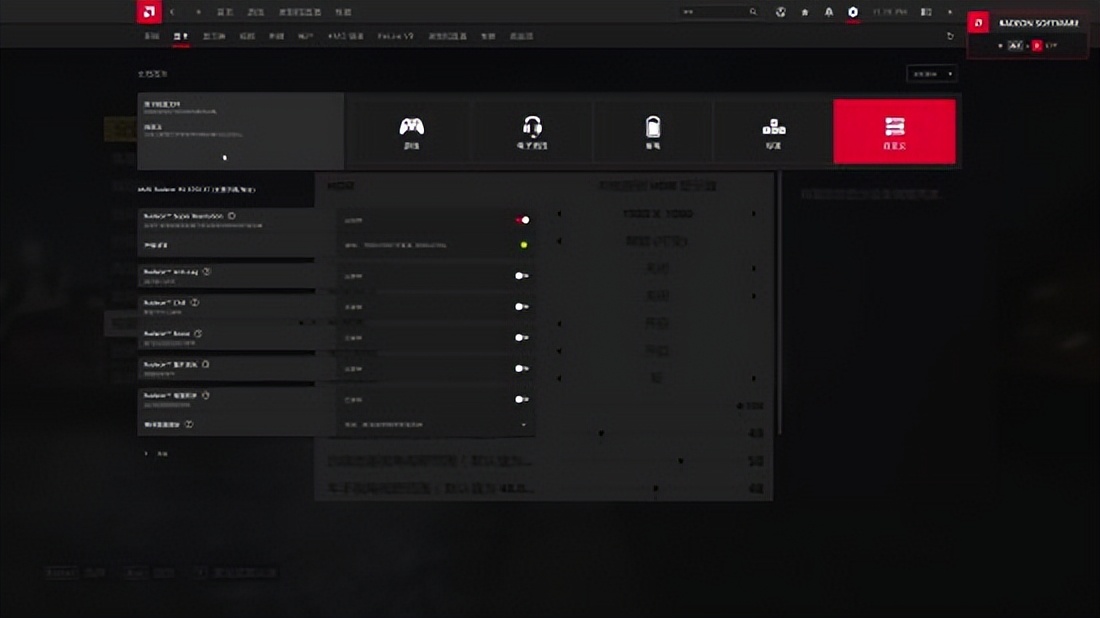The height and width of the screenshot is (618, 1100).
Task: Open the 录制和直播 menu in top bar
Action: tap(300, 12)
